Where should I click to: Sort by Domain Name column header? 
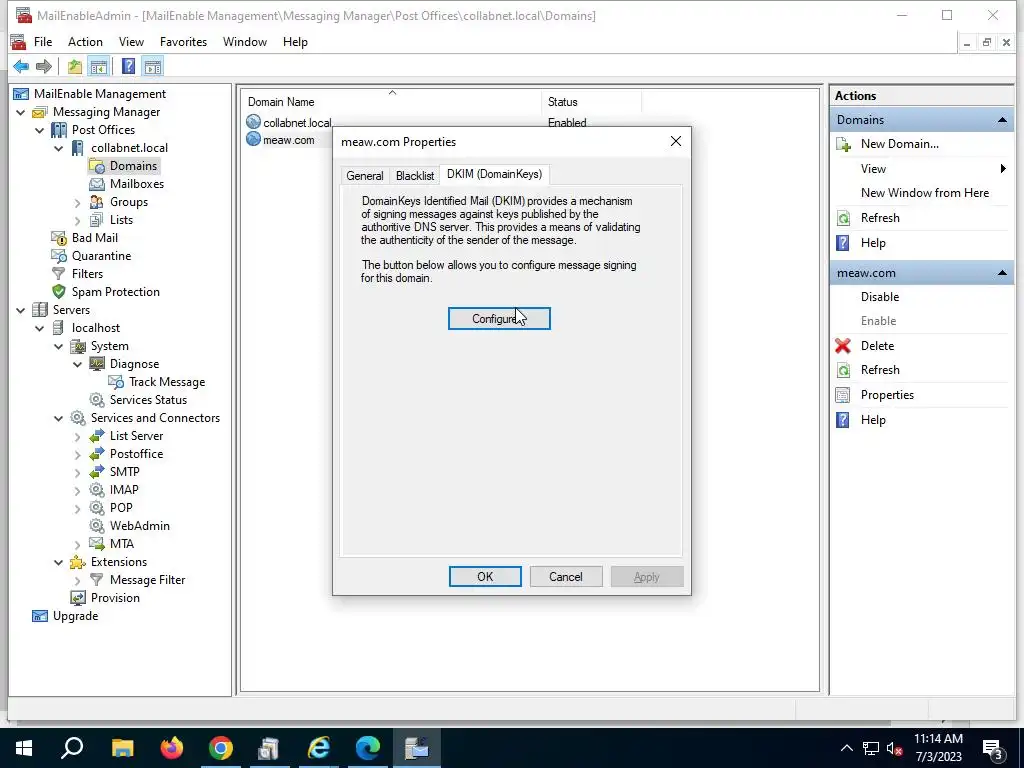[391, 101]
